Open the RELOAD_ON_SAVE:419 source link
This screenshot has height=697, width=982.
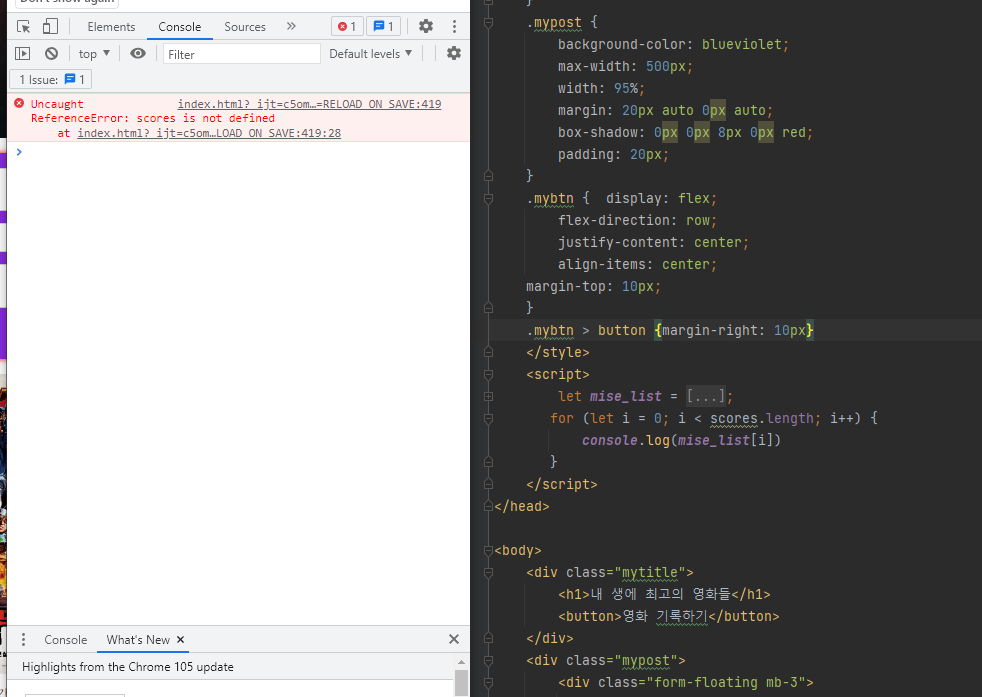coord(309,104)
